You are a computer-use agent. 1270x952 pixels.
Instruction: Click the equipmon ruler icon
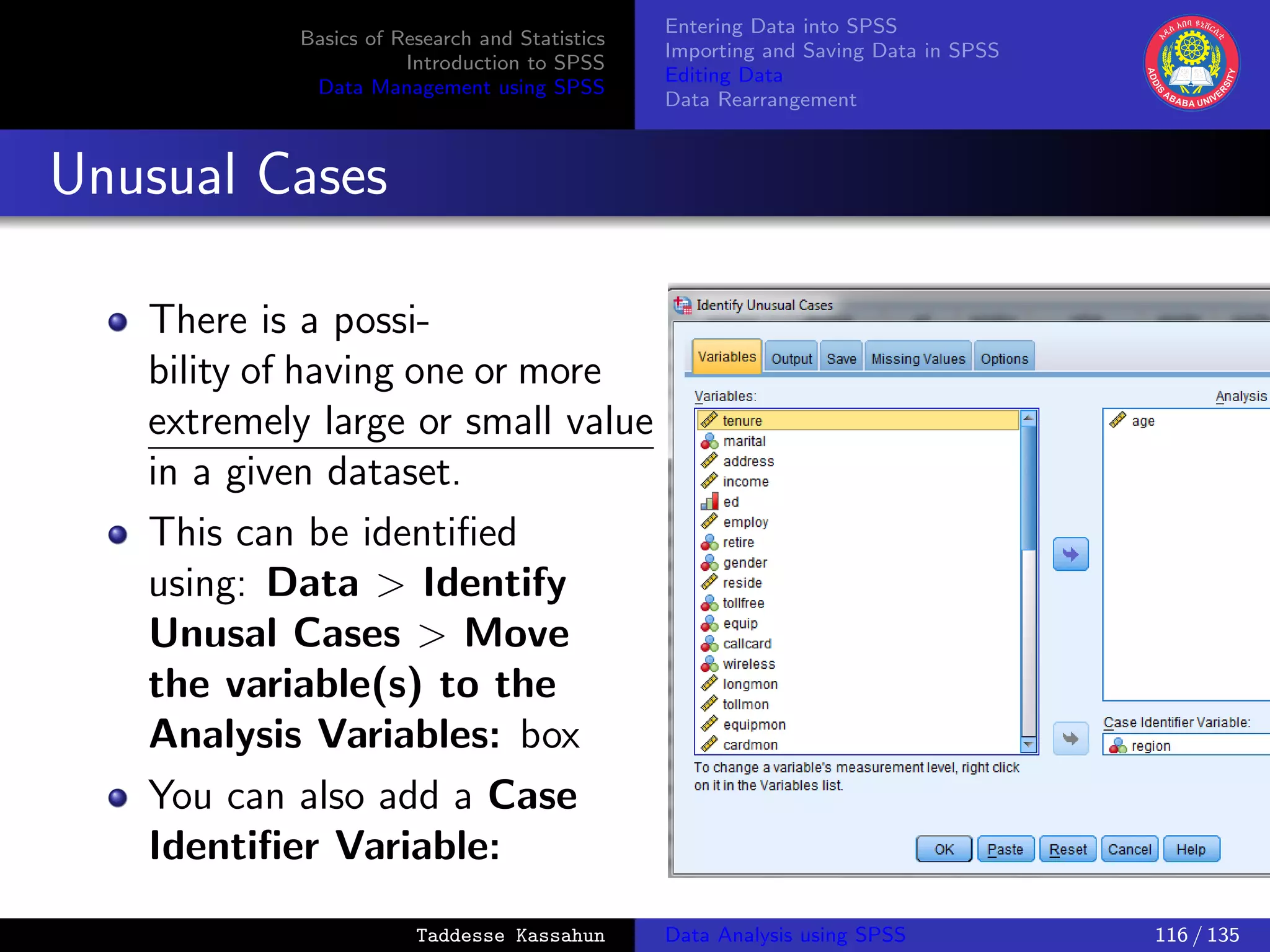point(709,725)
